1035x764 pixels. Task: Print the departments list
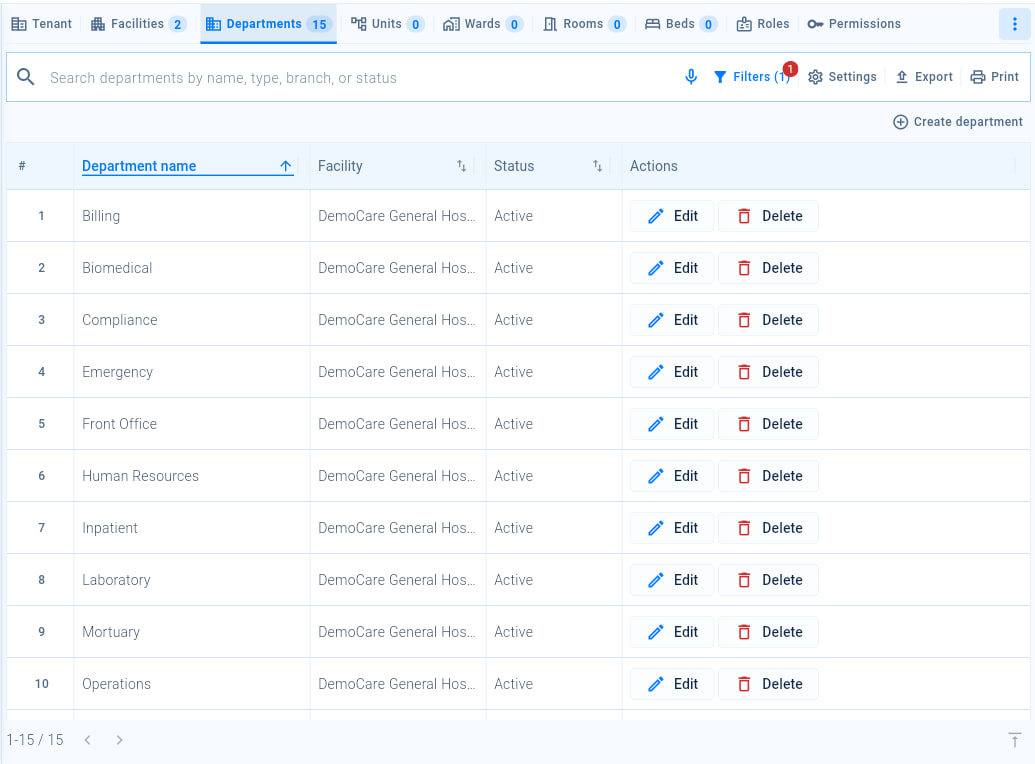995,77
